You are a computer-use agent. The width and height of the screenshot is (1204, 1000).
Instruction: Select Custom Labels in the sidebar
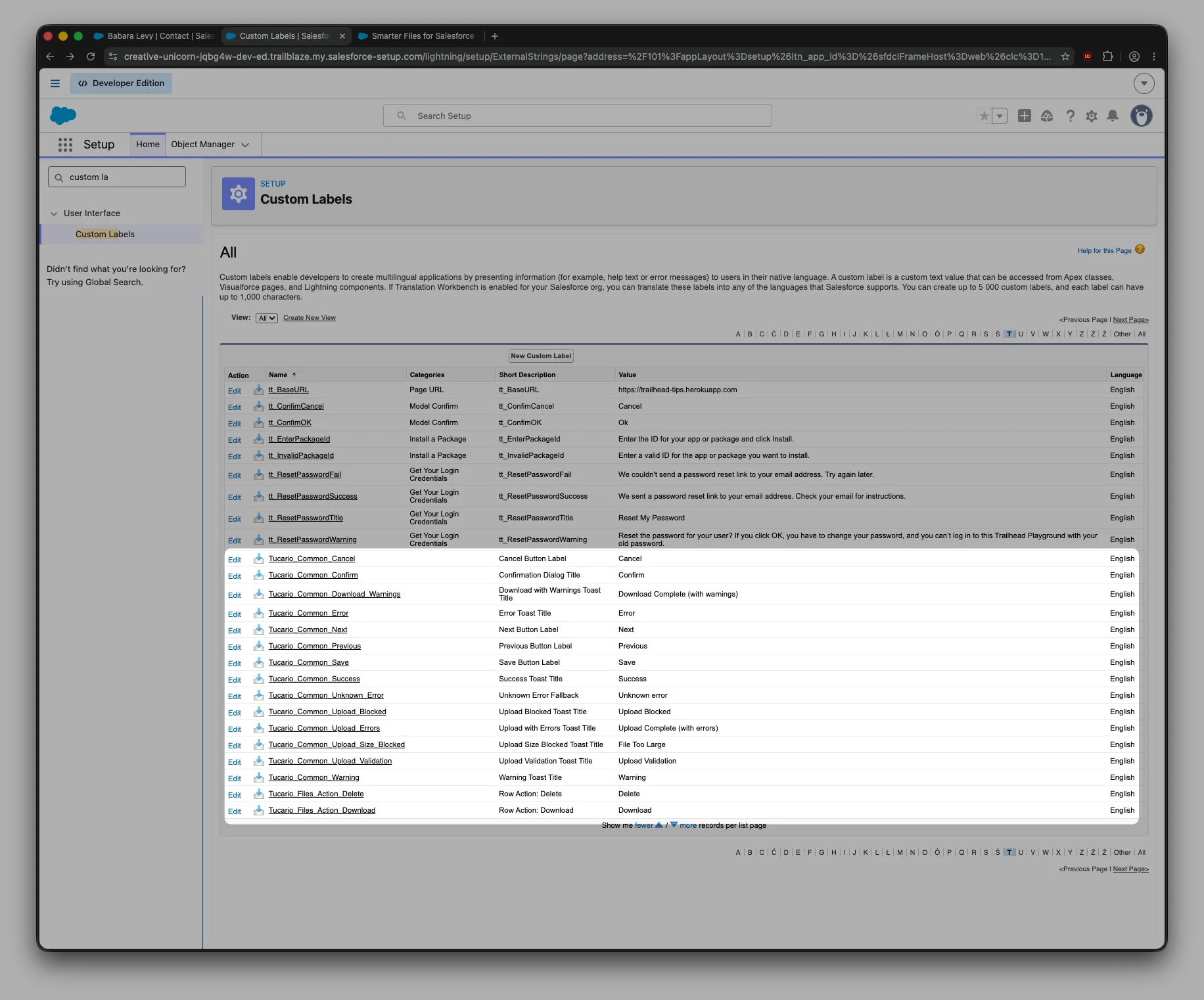105,235
